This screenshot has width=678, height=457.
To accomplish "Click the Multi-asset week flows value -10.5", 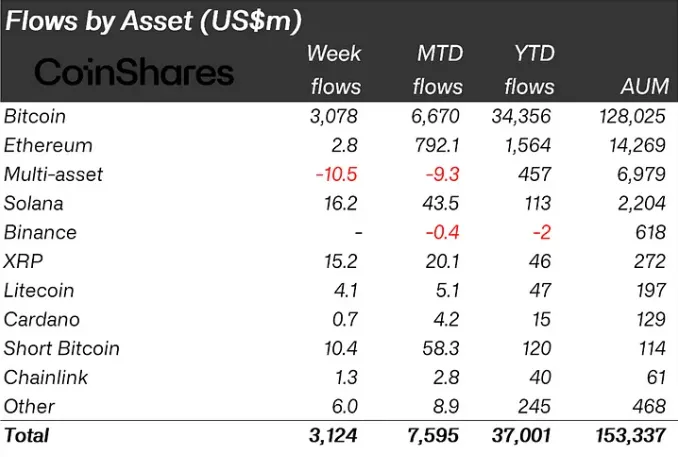I will (336, 174).
